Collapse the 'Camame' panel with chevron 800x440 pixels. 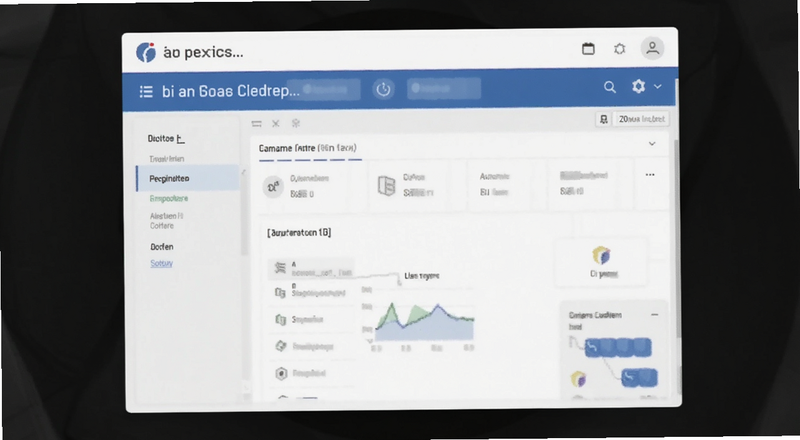point(652,144)
